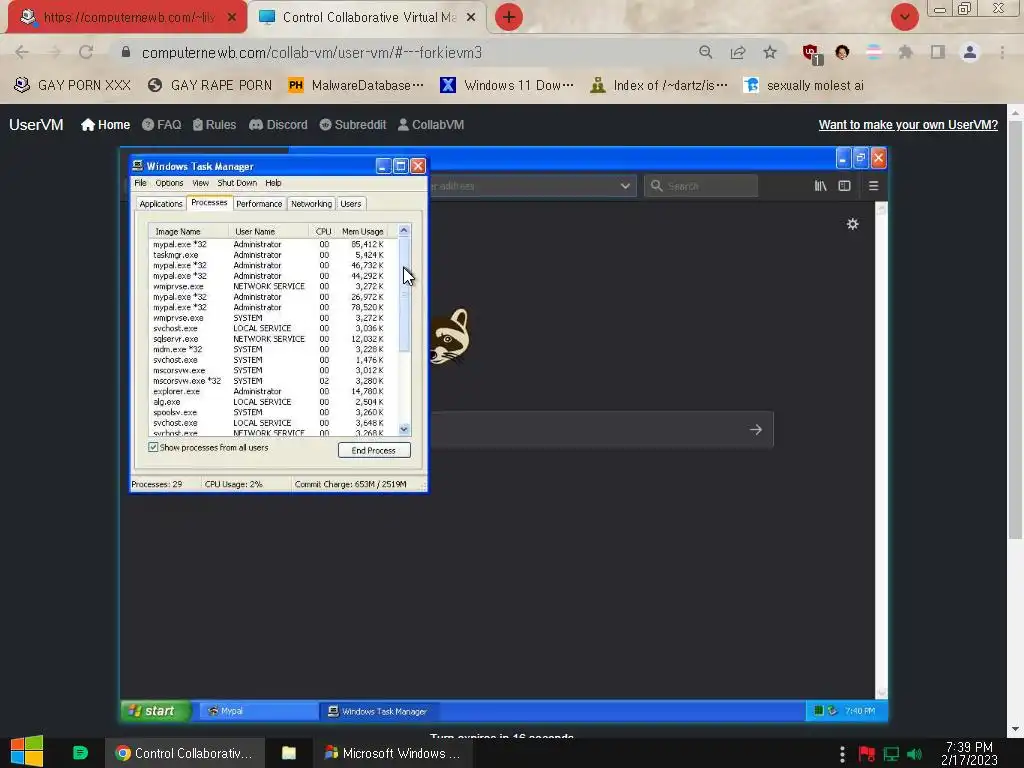This screenshot has width=1024, height=768.
Task: Open the uBlock extension shield icon
Action: [x=812, y=54]
